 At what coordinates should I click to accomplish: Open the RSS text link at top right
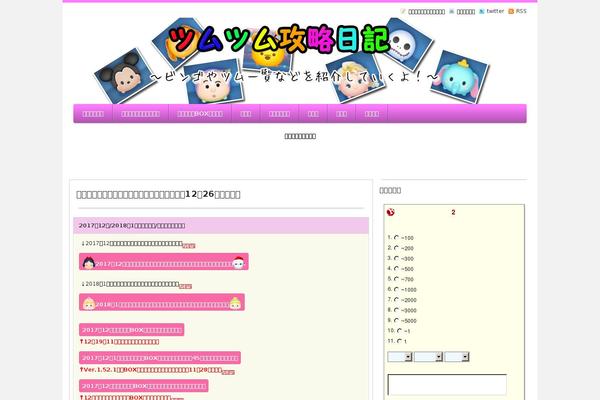(521, 11)
